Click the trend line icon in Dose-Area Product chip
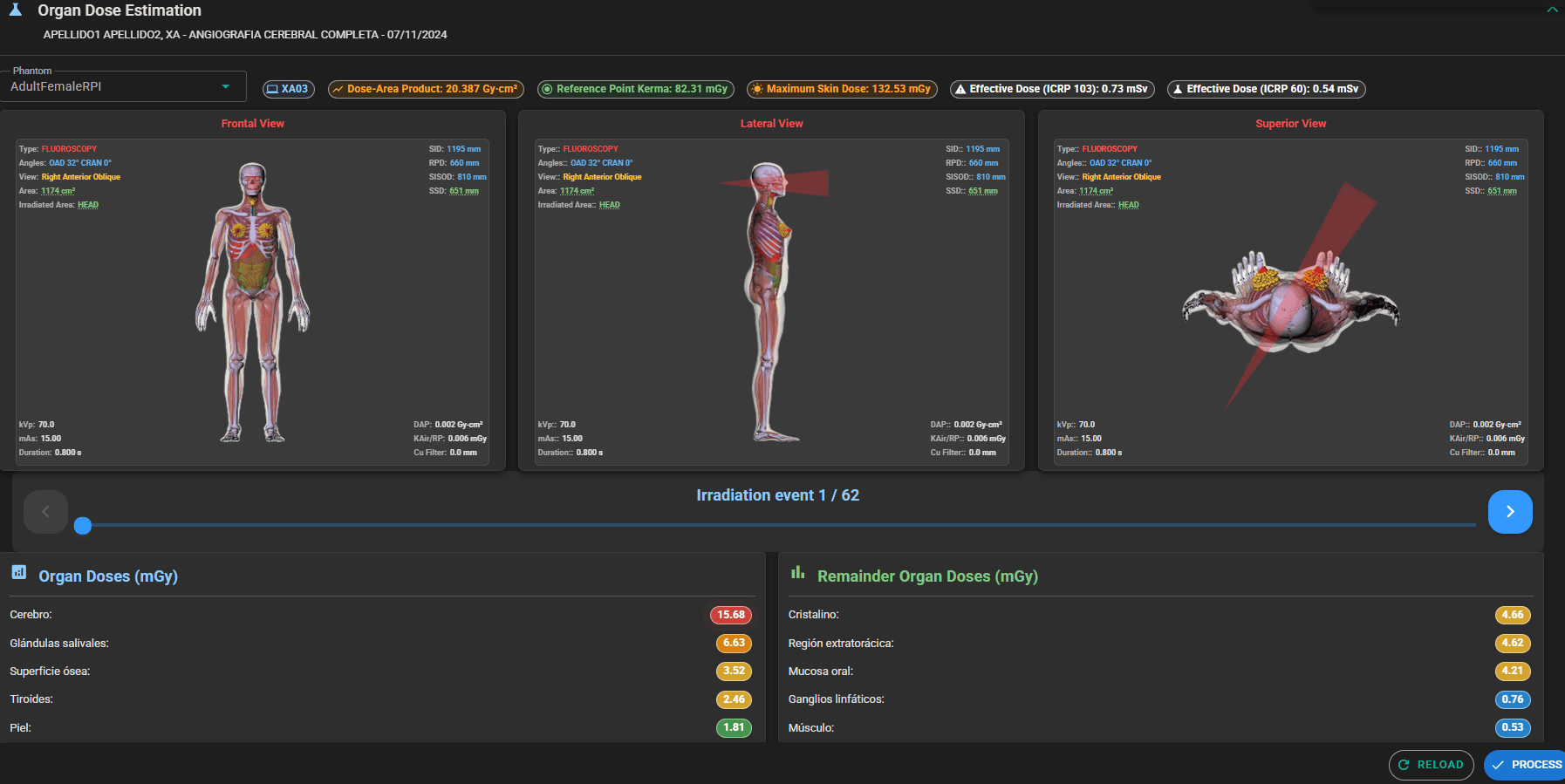This screenshot has height=784, width=1565. click(338, 89)
